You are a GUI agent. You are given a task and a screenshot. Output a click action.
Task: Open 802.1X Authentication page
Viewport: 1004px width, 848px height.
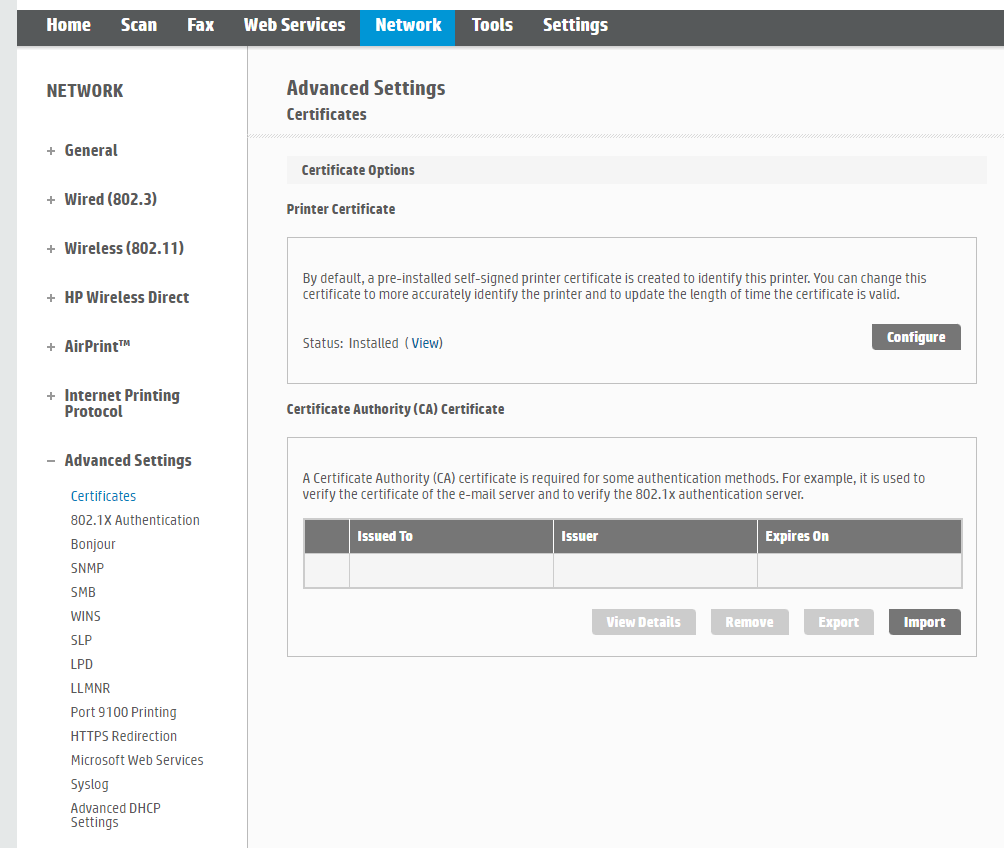(x=135, y=520)
